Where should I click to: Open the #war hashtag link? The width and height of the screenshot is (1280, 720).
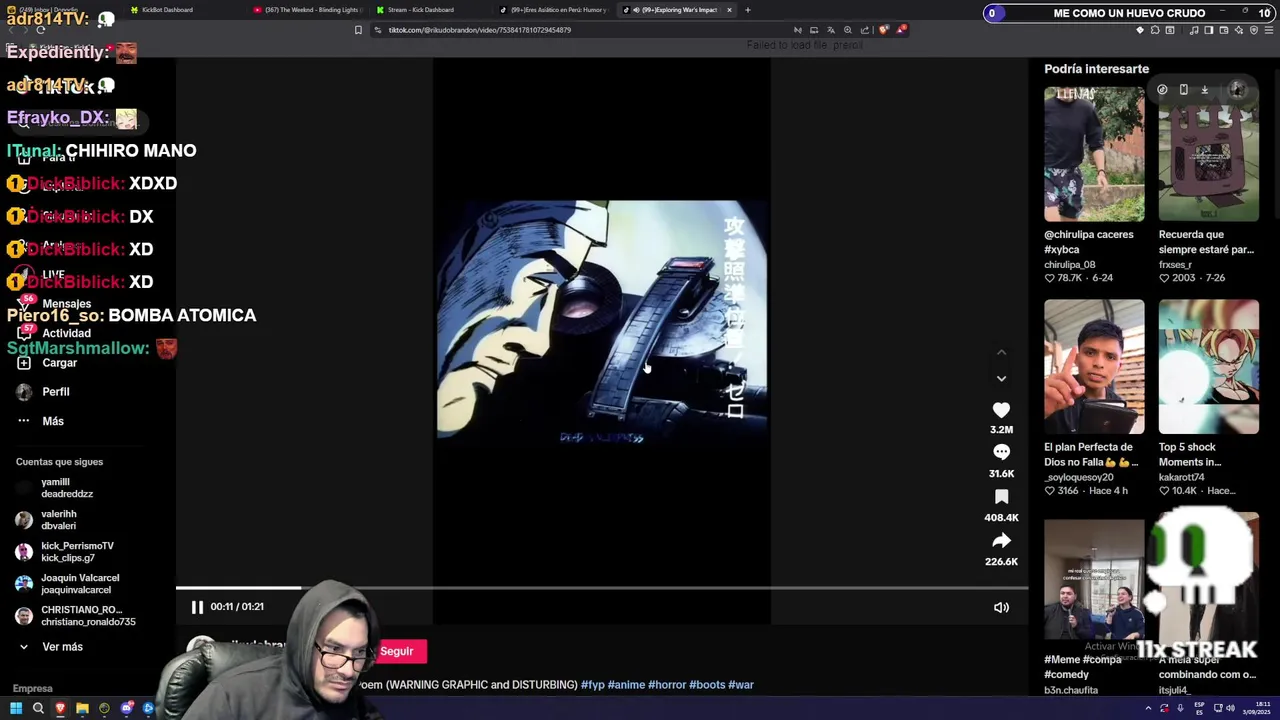741,685
